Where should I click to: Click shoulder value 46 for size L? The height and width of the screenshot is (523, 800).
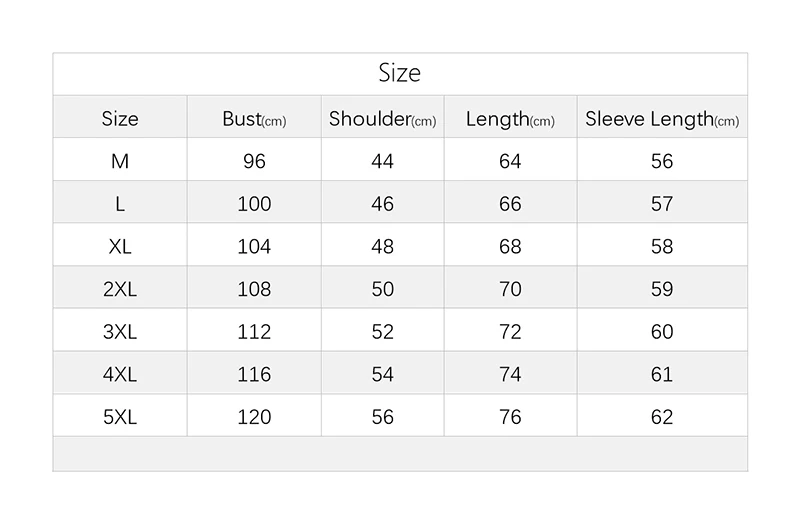point(382,204)
